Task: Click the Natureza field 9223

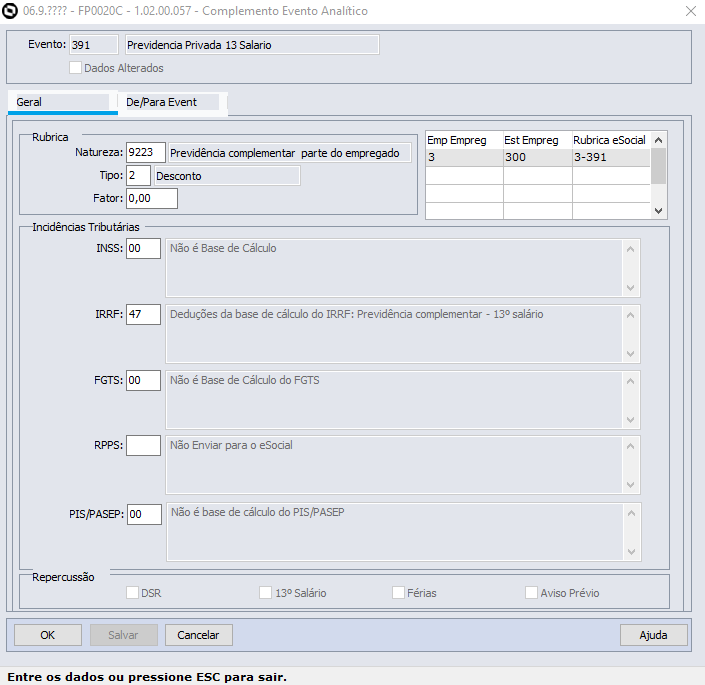Action: (x=146, y=152)
